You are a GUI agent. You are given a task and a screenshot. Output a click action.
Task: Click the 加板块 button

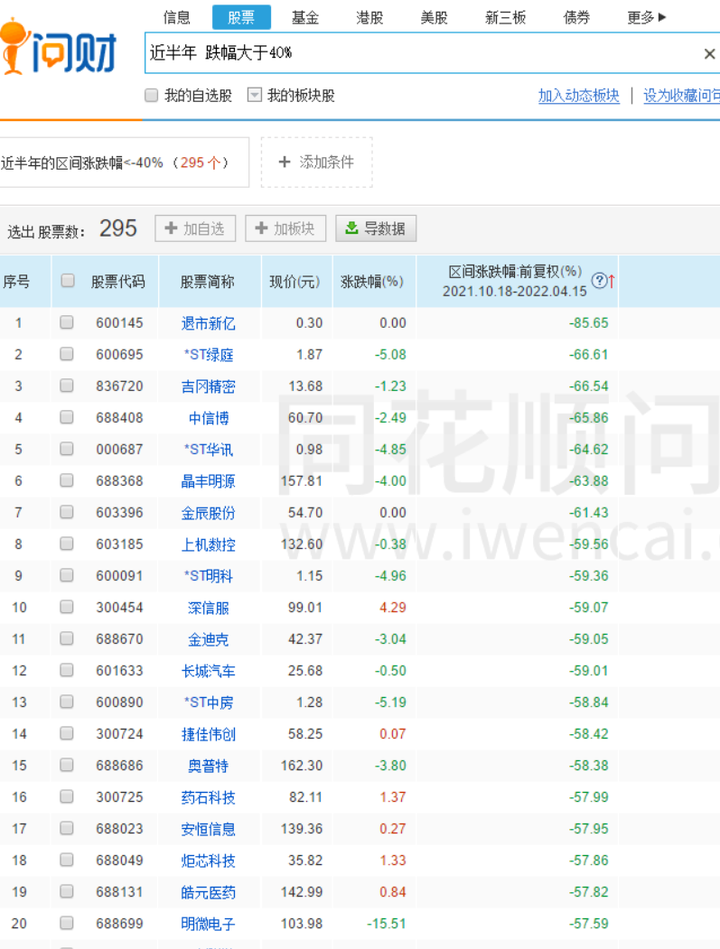coord(286,229)
